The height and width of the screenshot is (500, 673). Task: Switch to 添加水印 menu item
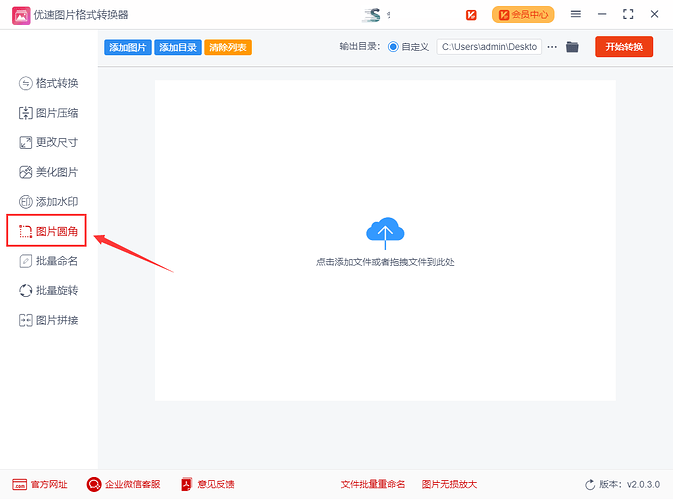click(x=48, y=202)
